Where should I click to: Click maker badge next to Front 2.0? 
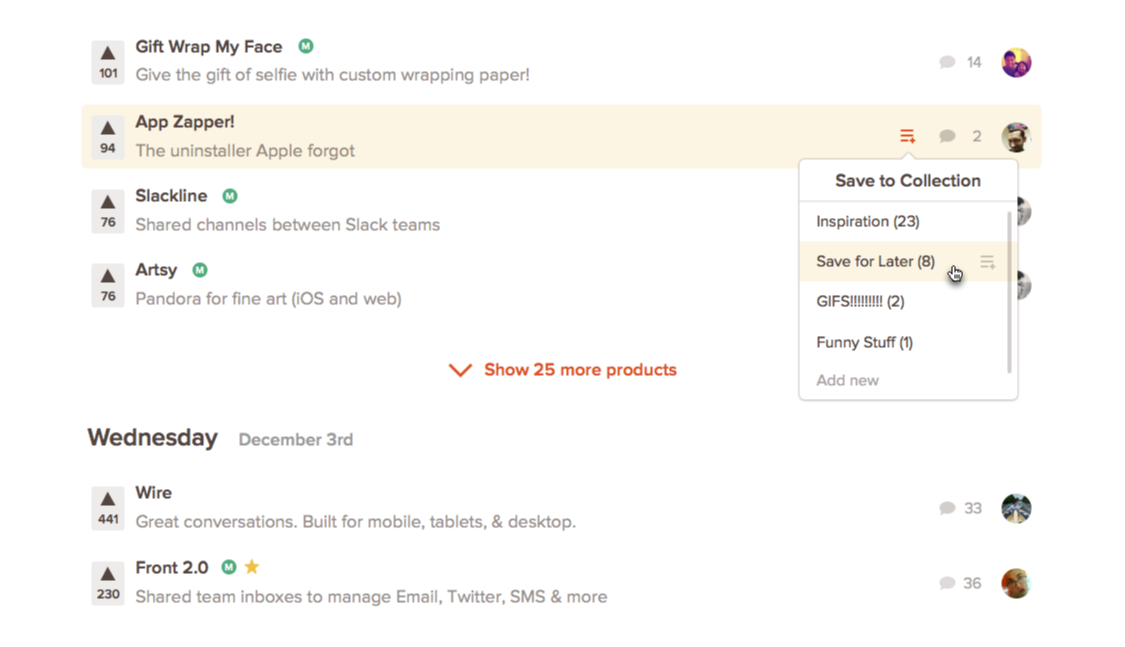[x=228, y=567]
